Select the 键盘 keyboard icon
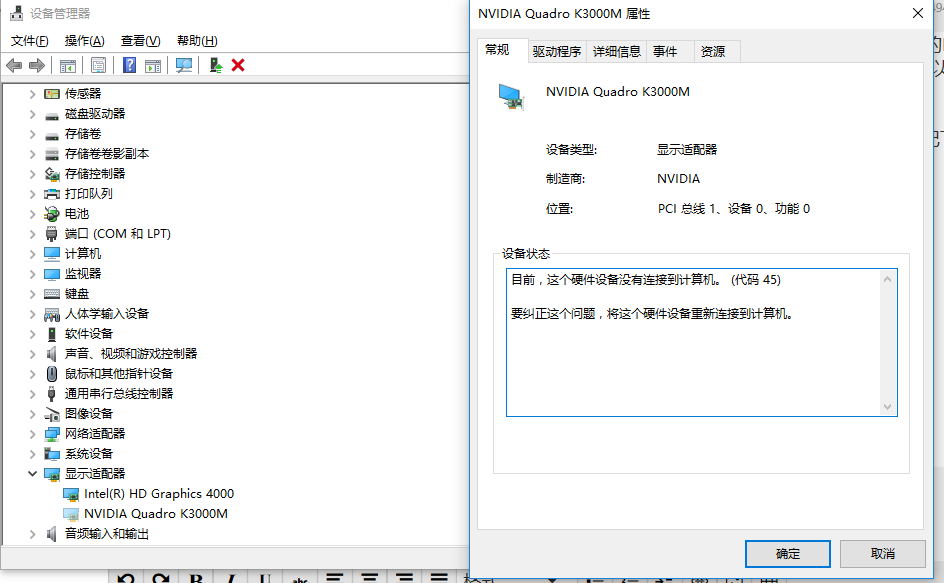The height and width of the screenshot is (583, 944). (52, 294)
